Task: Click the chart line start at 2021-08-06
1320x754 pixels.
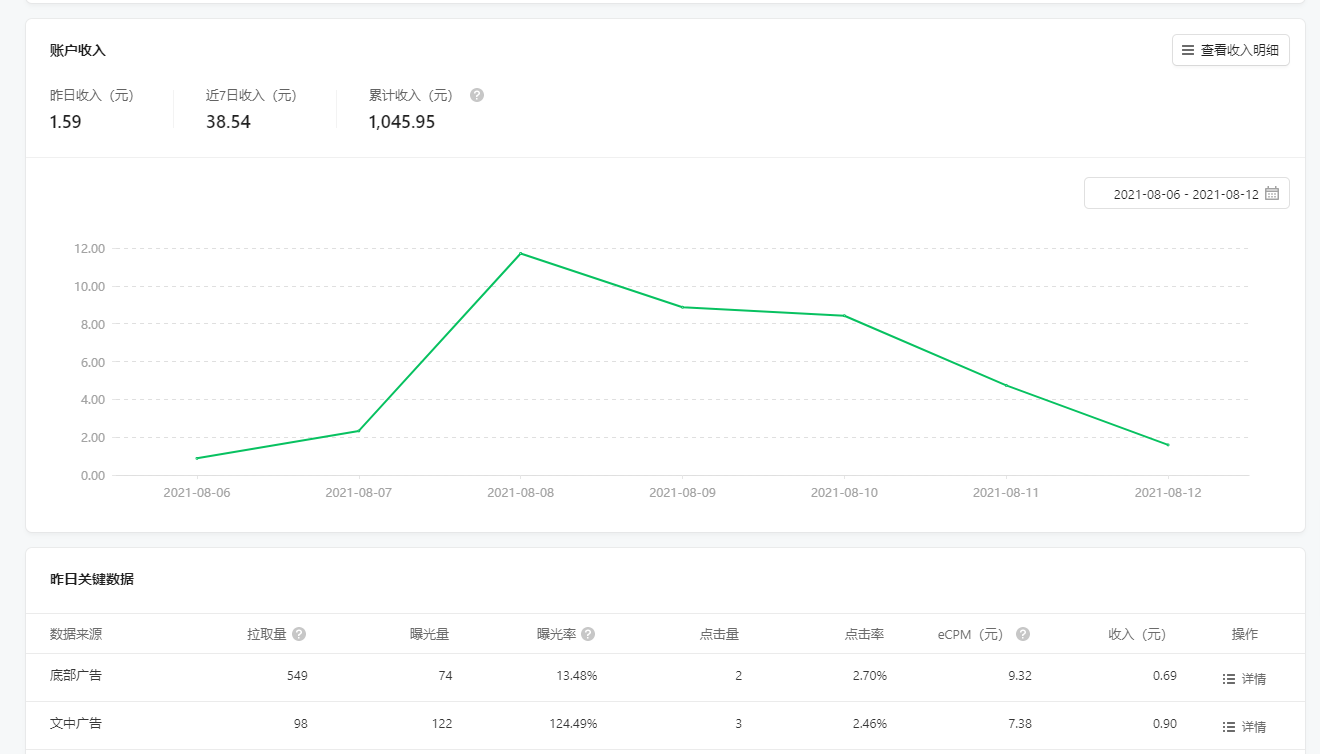Action: [197, 458]
